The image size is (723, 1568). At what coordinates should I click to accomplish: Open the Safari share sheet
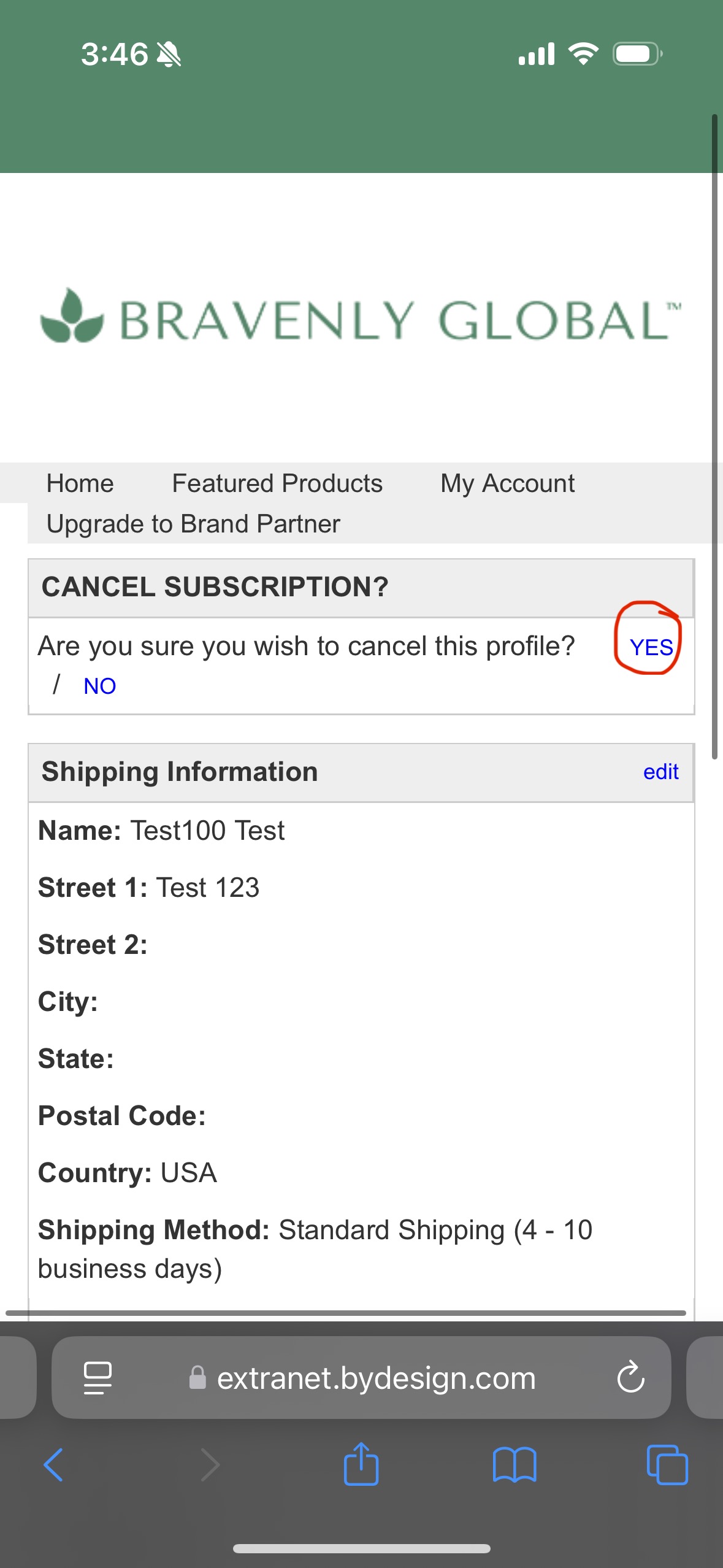(361, 1464)
